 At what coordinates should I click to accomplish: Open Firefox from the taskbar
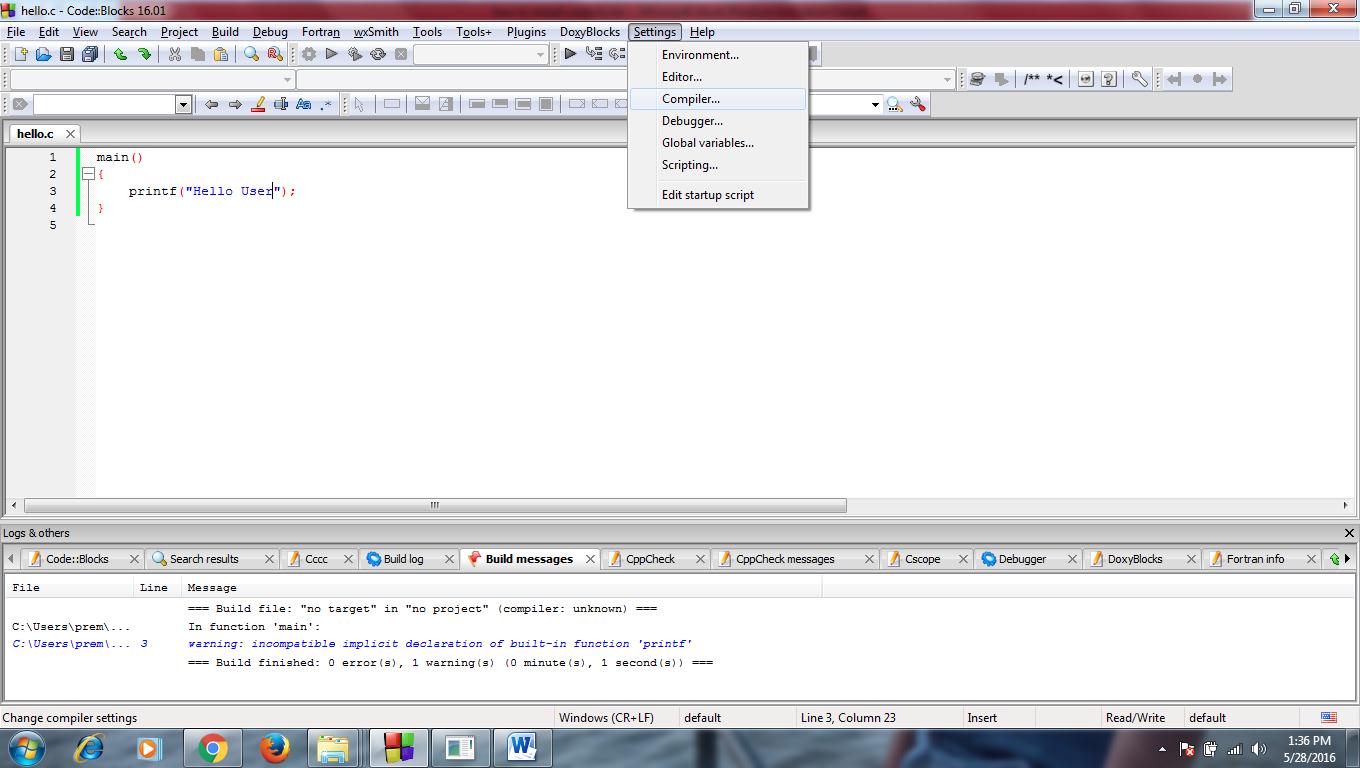(273, 748)
